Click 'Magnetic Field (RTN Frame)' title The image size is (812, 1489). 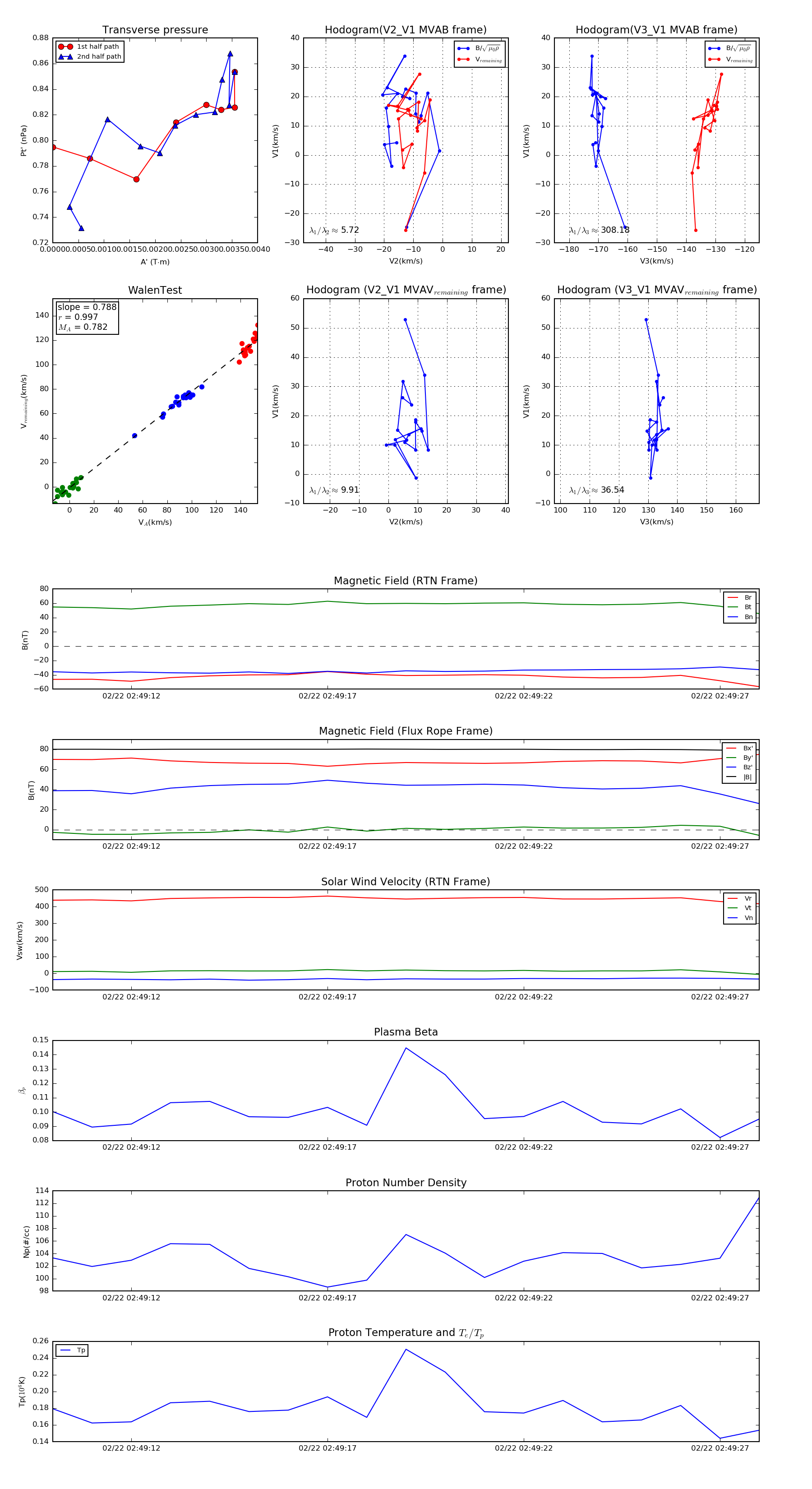[x=406, y=581]
